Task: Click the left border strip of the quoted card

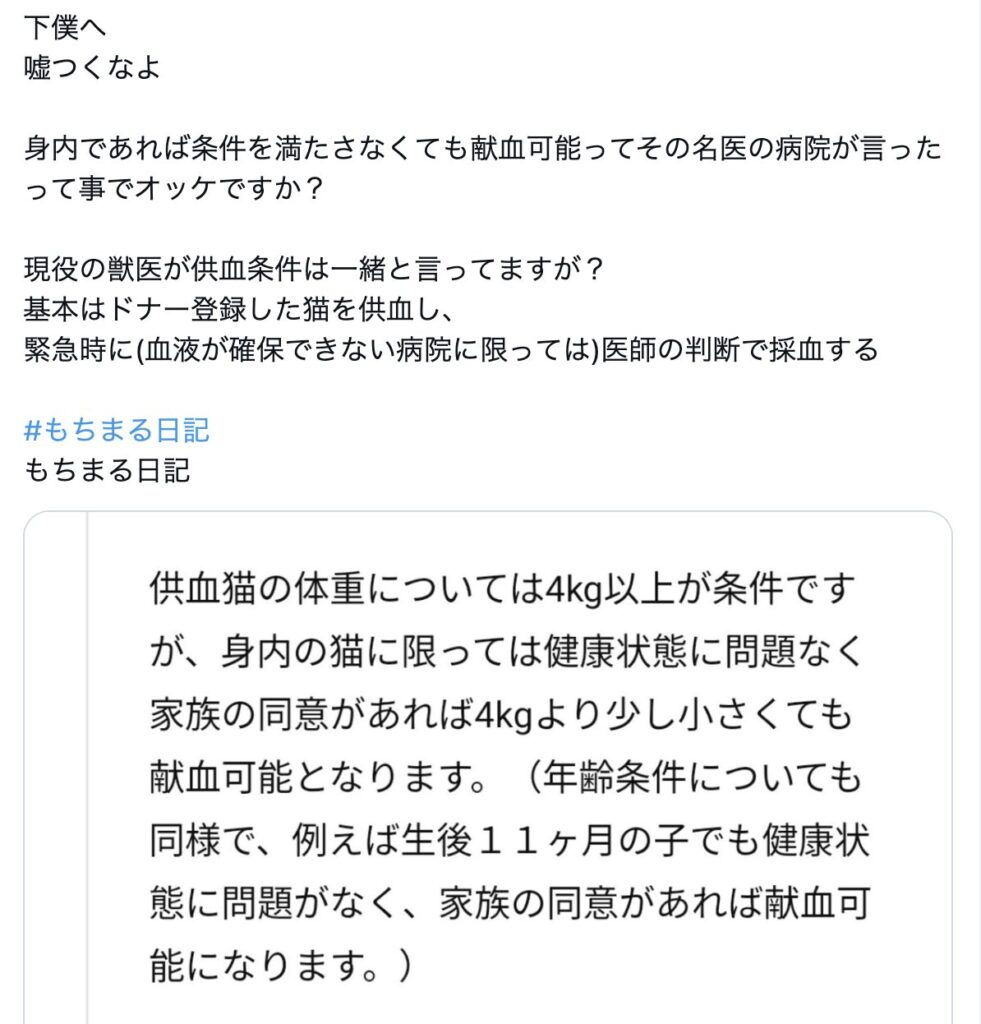Action: pyautogui.click(x=56, y=768)
